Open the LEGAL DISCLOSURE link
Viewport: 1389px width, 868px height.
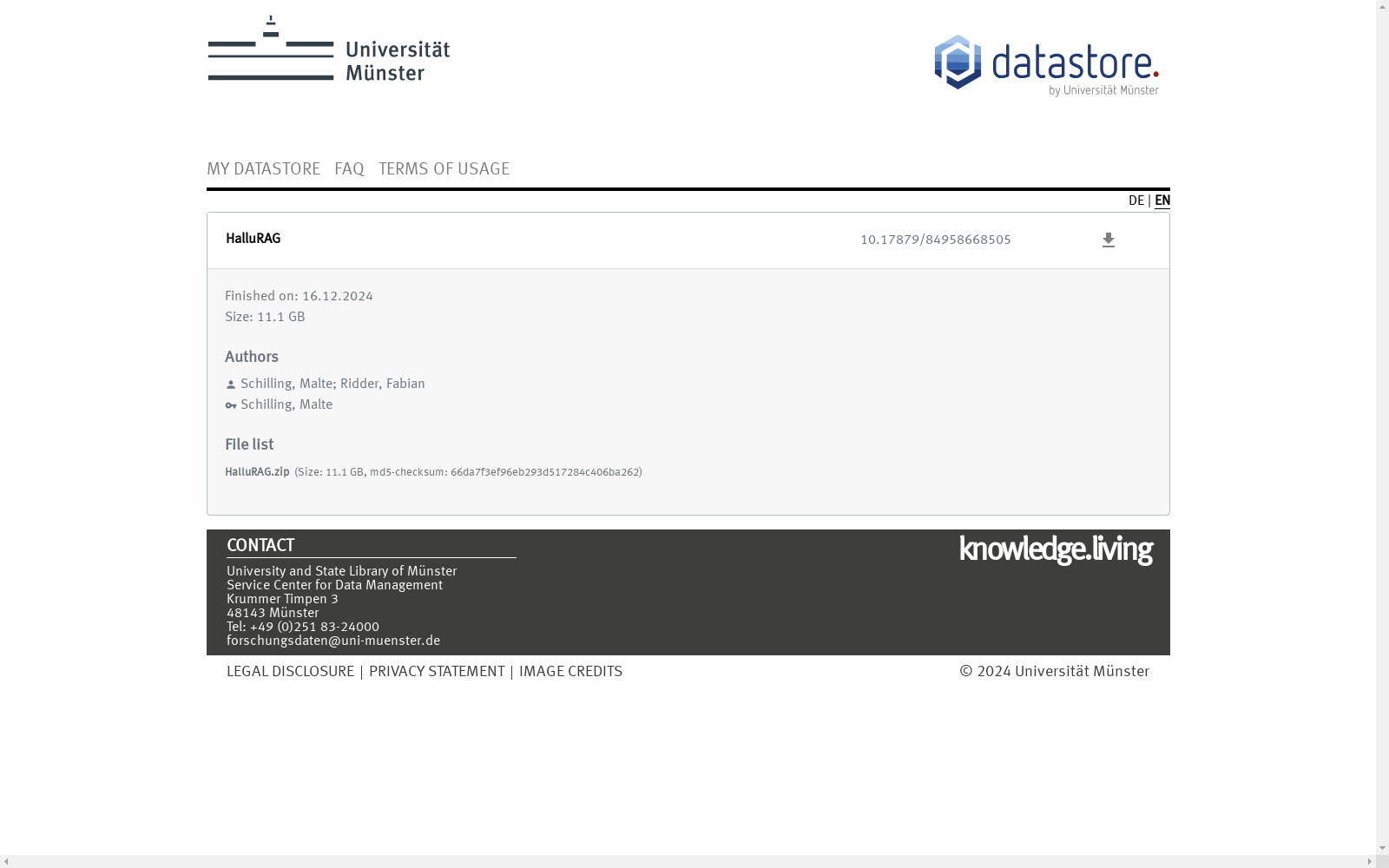point(290,672)
